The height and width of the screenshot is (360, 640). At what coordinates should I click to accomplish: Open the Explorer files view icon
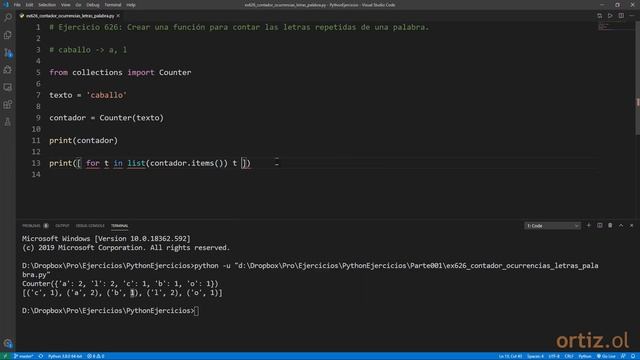[x=8, y=35]
